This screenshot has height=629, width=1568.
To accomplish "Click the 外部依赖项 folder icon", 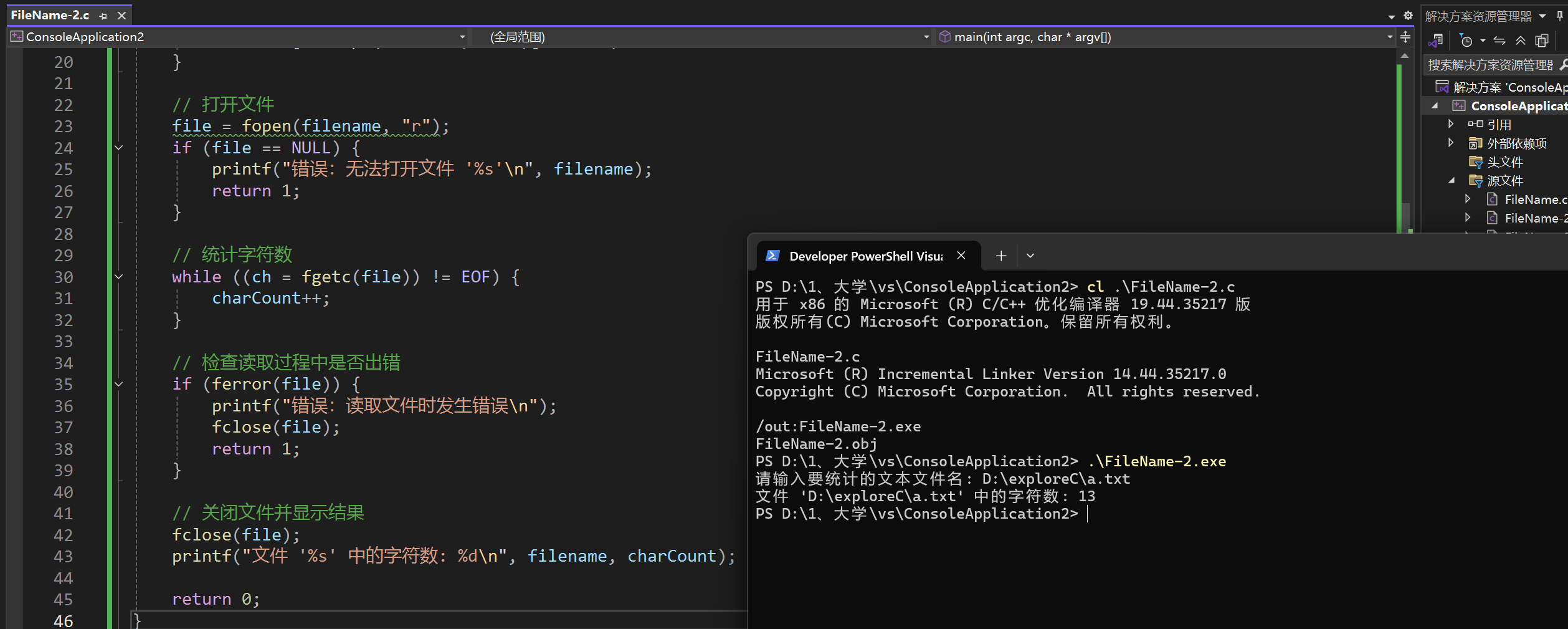I will 1475,143.
